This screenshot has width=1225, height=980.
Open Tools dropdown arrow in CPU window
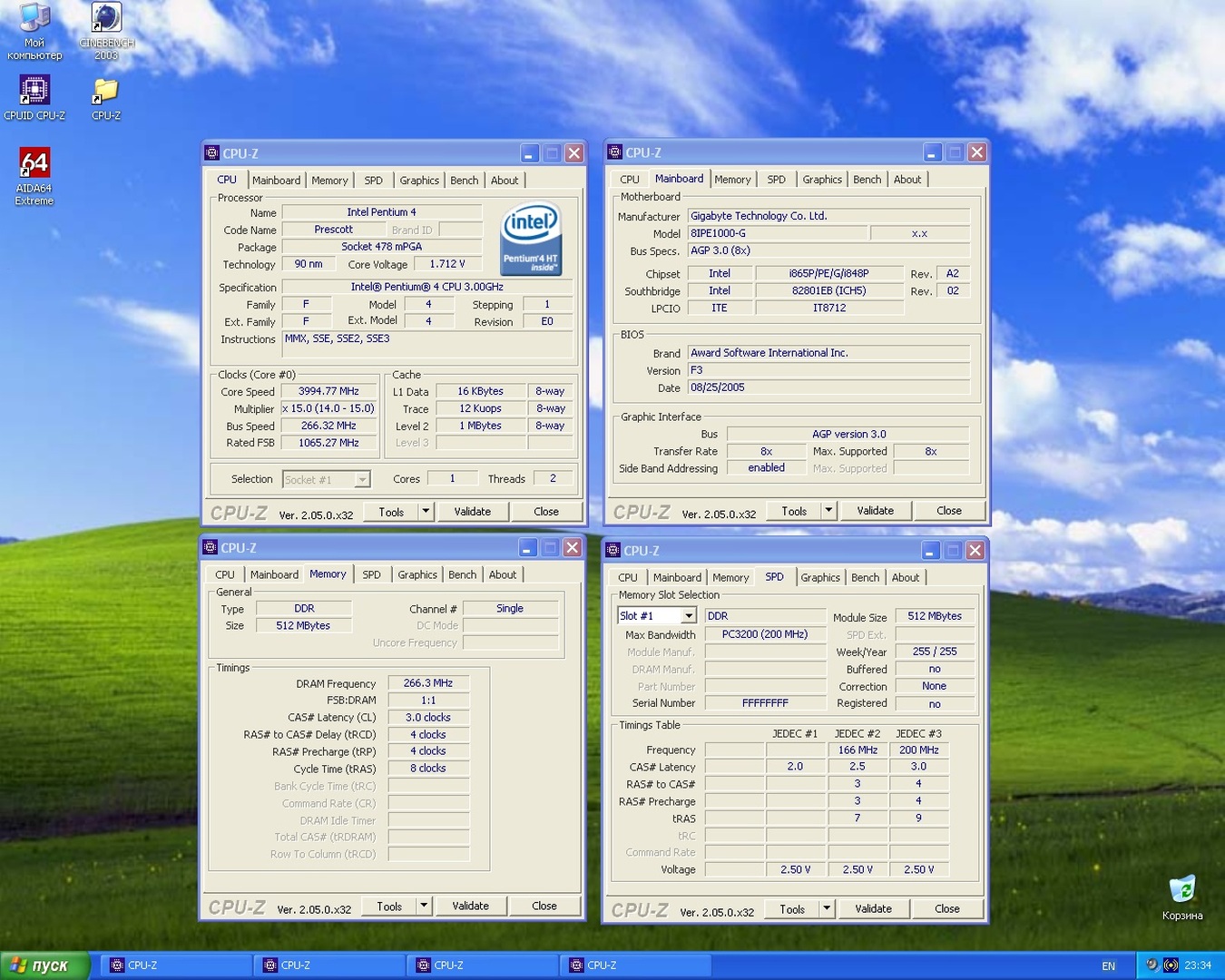tap(425, 512)
